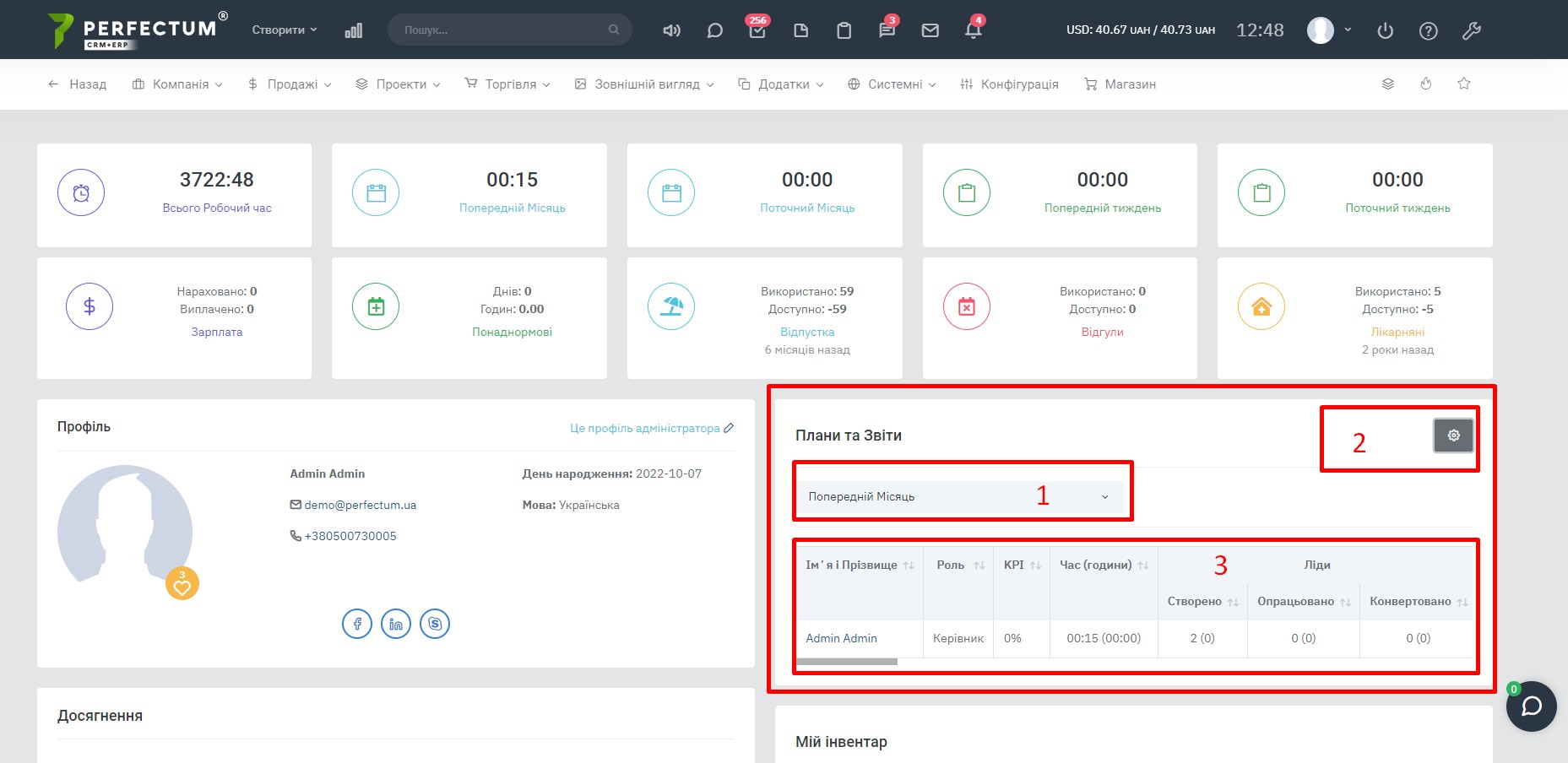
Task: Click the Facebook profile social icon
Action: [x=357, y=624]
